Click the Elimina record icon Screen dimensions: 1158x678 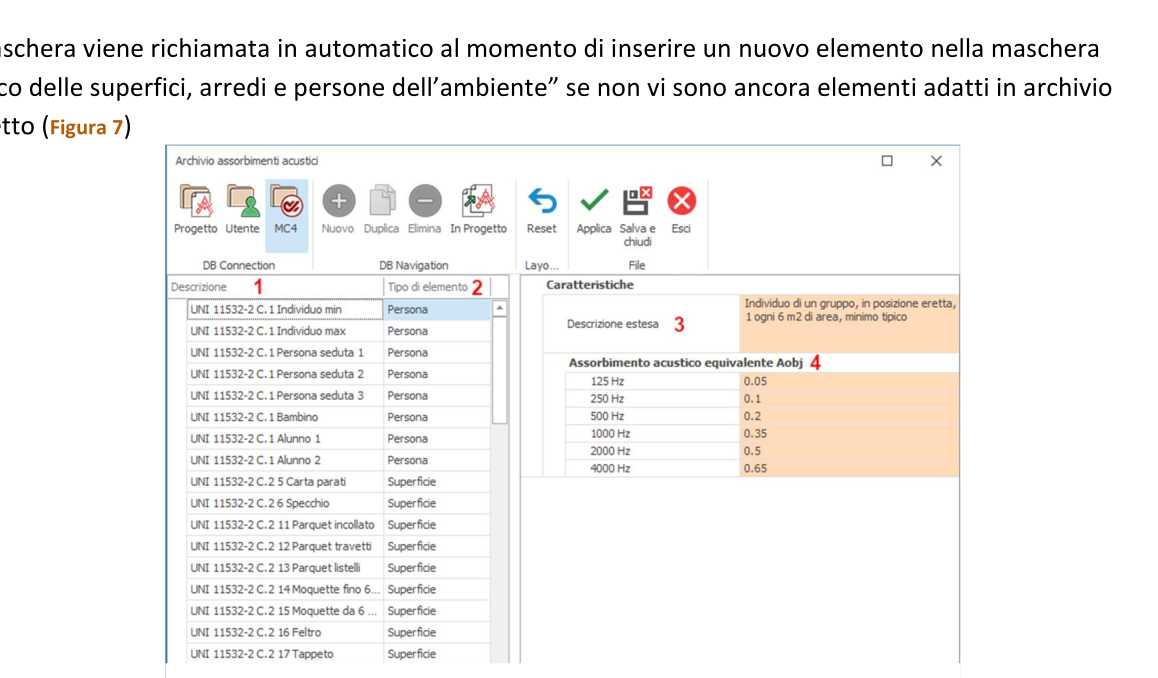point(425,201)
